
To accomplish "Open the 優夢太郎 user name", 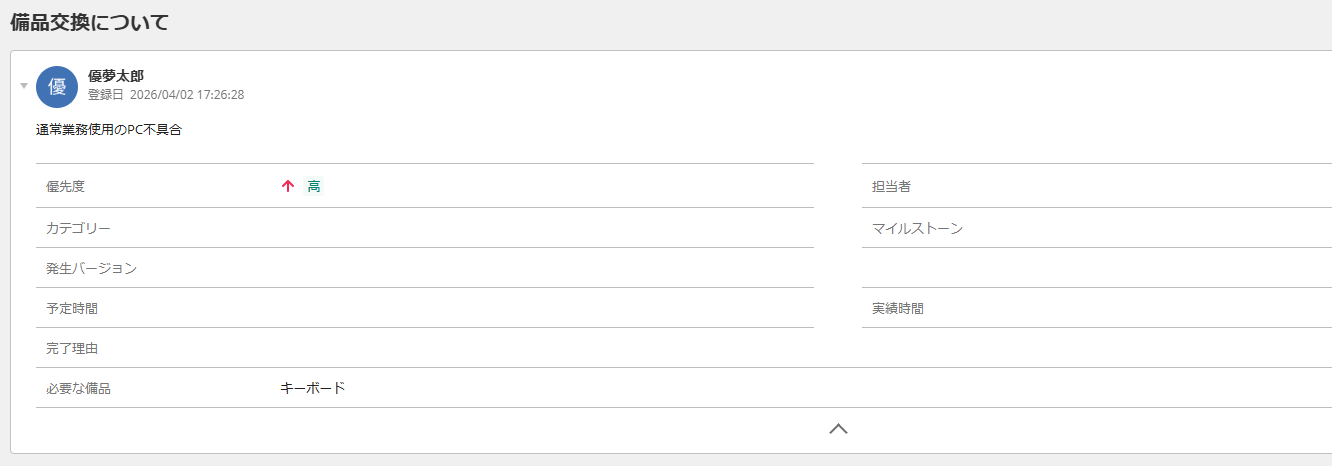I will click(116, 76).
